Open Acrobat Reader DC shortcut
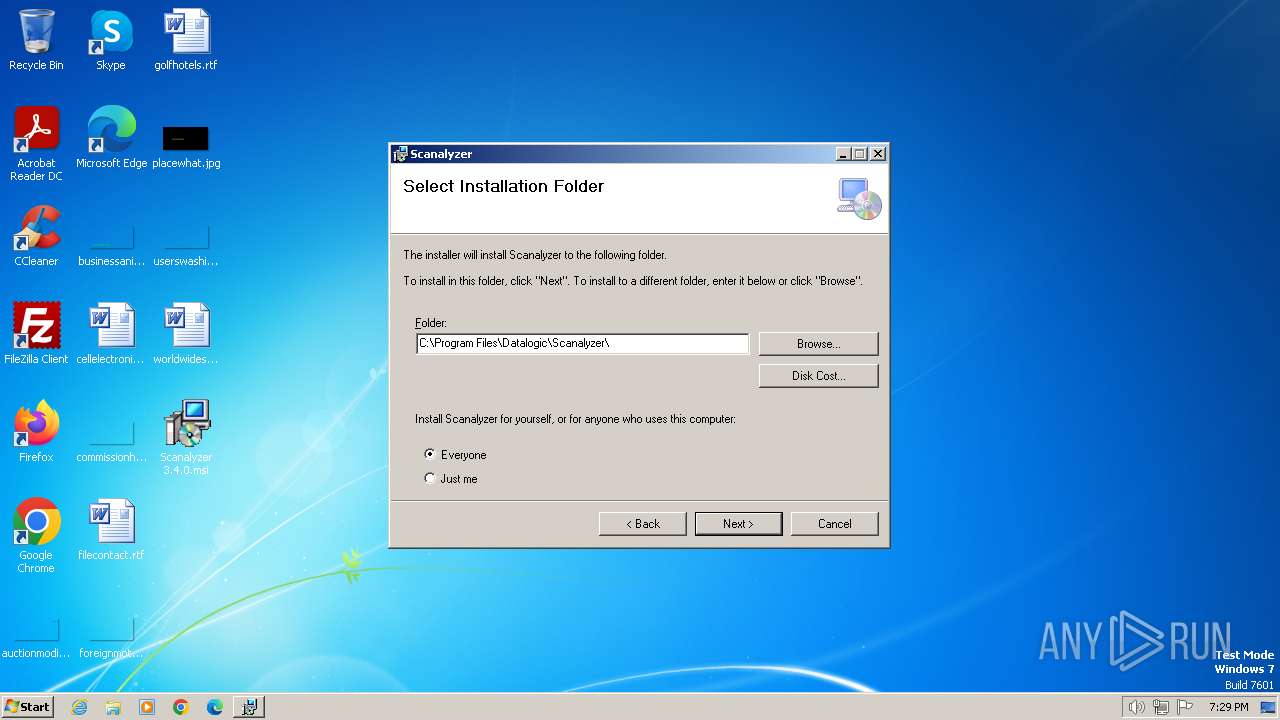Viewport: 1280px width, 720px height. [36, 144]
